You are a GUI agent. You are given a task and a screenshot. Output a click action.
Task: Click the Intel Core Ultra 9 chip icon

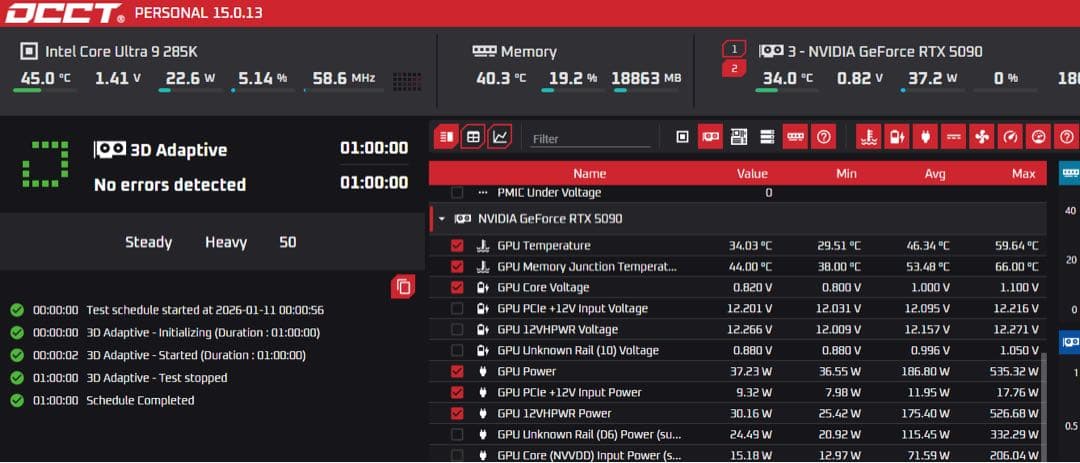pyautogui.click(x=28, y=51)
